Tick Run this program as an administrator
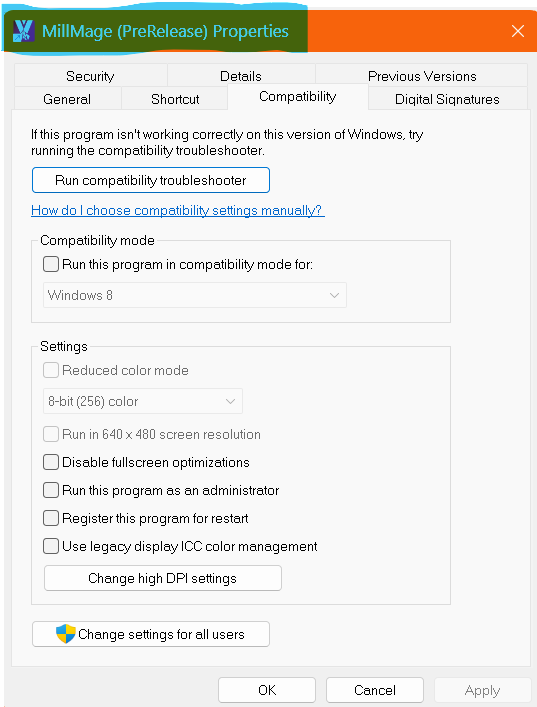The width and height of the screenshot is (537, 707). click(51, 490)
